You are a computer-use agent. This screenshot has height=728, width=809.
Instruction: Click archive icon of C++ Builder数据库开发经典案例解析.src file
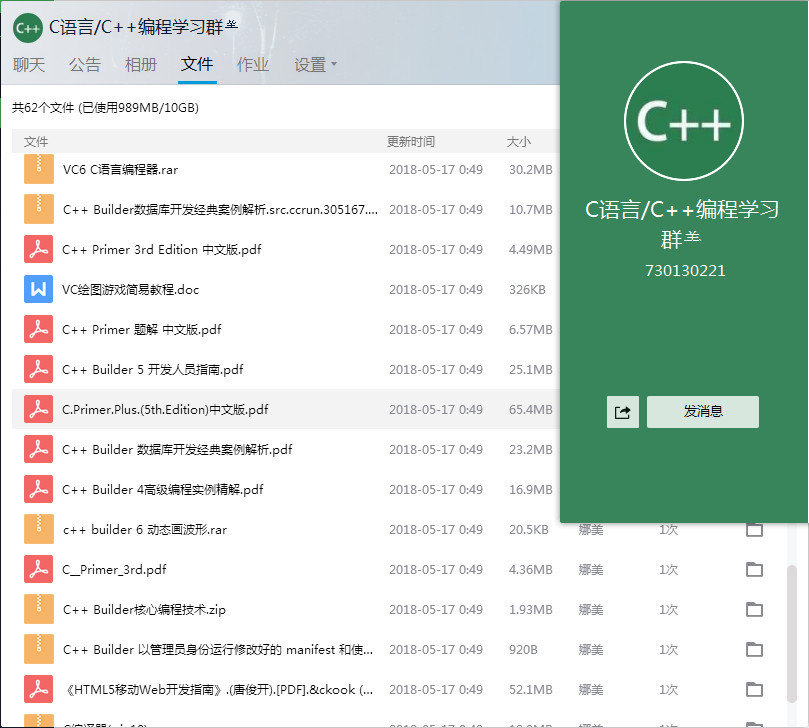coord(39,209)
